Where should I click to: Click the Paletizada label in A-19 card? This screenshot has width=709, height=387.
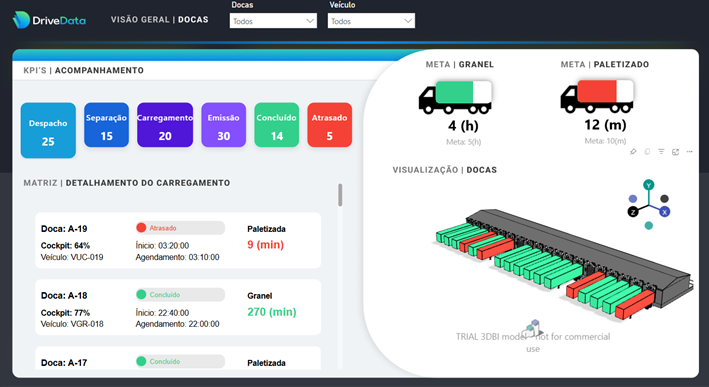point(266,229)
